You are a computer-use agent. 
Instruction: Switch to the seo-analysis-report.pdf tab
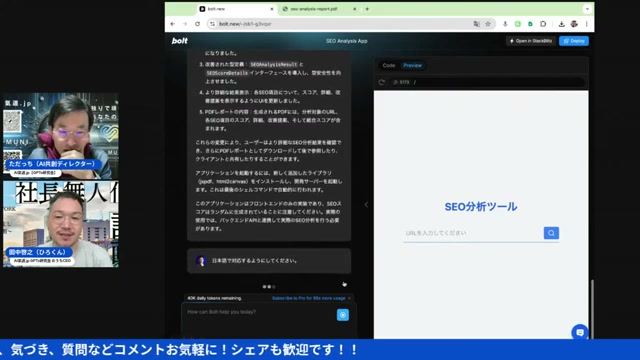(x=318, y=9)
